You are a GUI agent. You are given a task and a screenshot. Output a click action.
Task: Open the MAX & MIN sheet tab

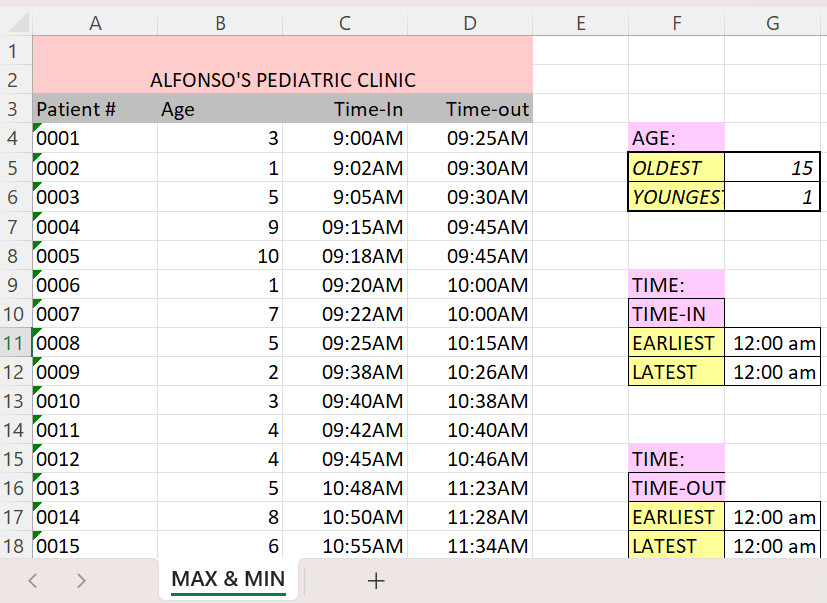click(x=228, y=579)
